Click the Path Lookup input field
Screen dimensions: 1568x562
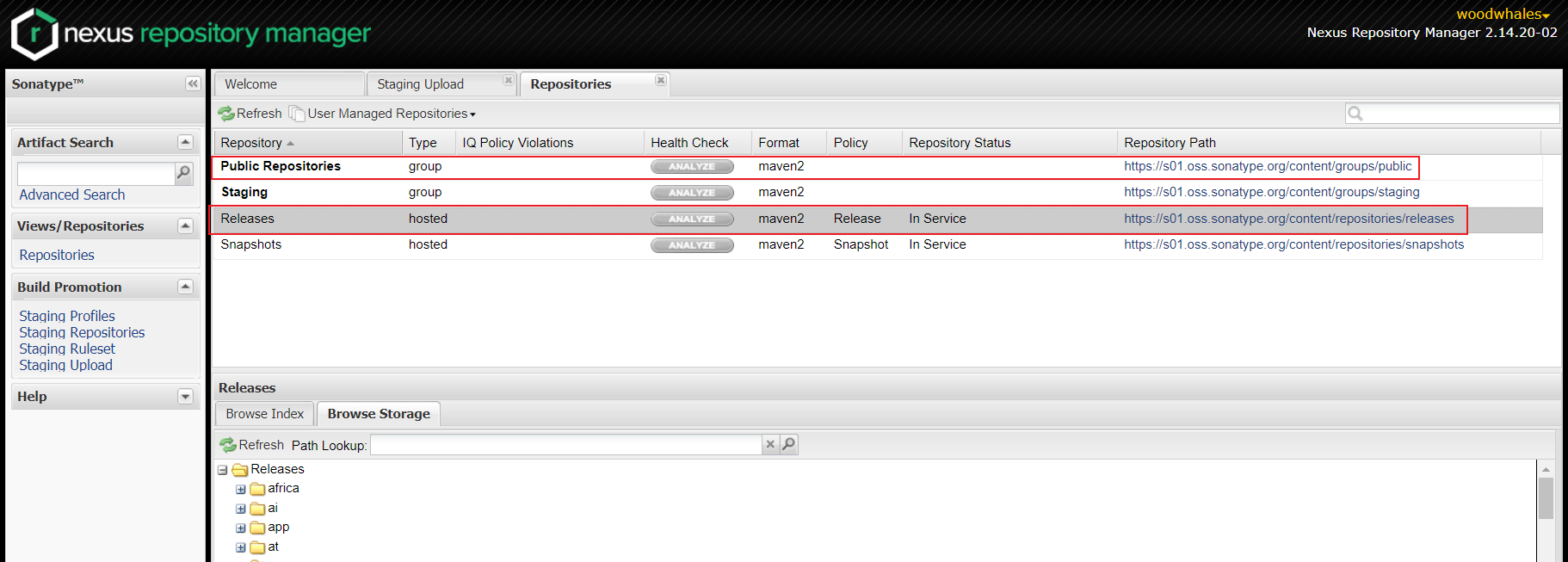tap(566, 444)
